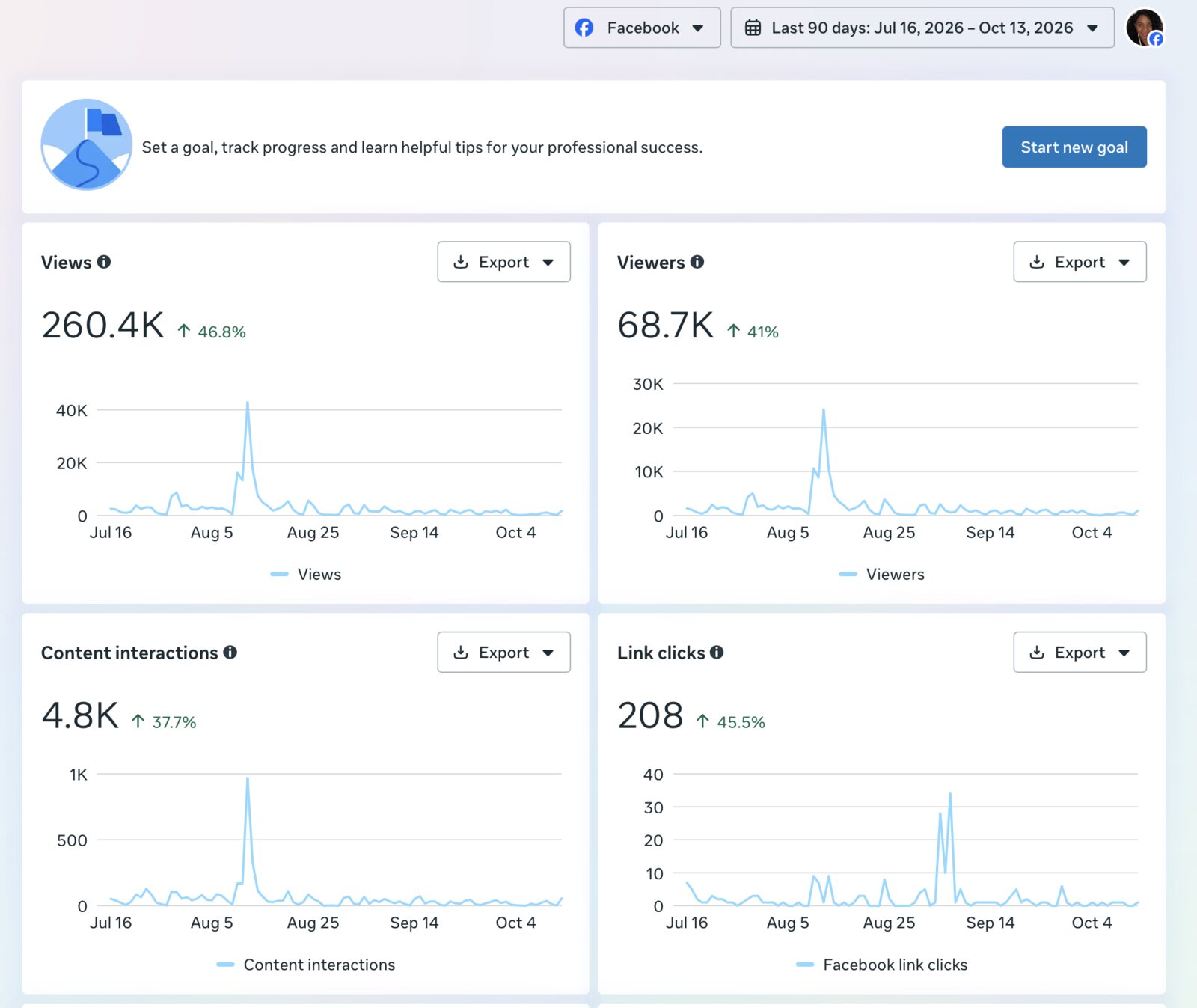Toggle the Content interactions legend series
Viewport: 1197px width, 1008px height.
click(305, 965)
